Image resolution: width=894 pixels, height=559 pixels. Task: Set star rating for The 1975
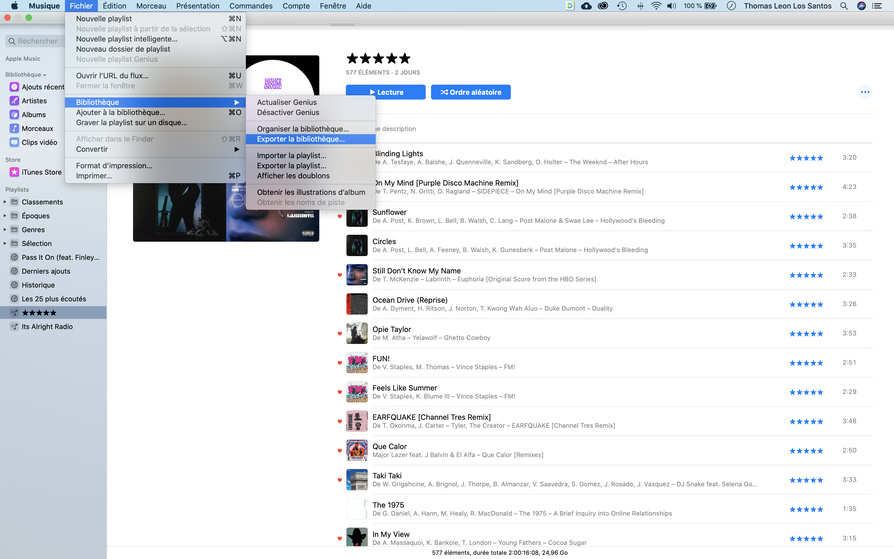pyautogui.click(x=806, y=509)
